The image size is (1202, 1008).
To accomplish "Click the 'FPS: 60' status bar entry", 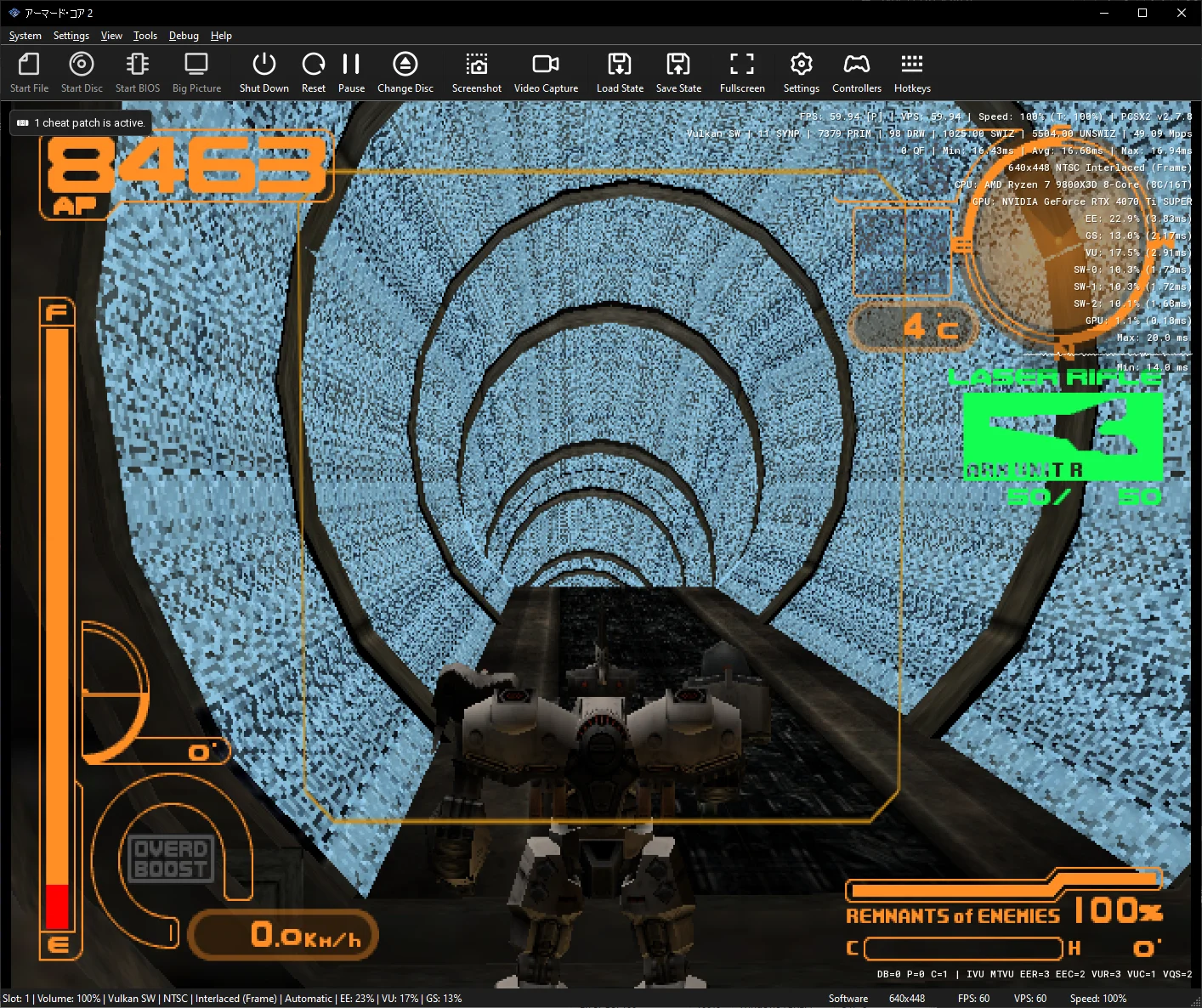I will coord(973,999).
